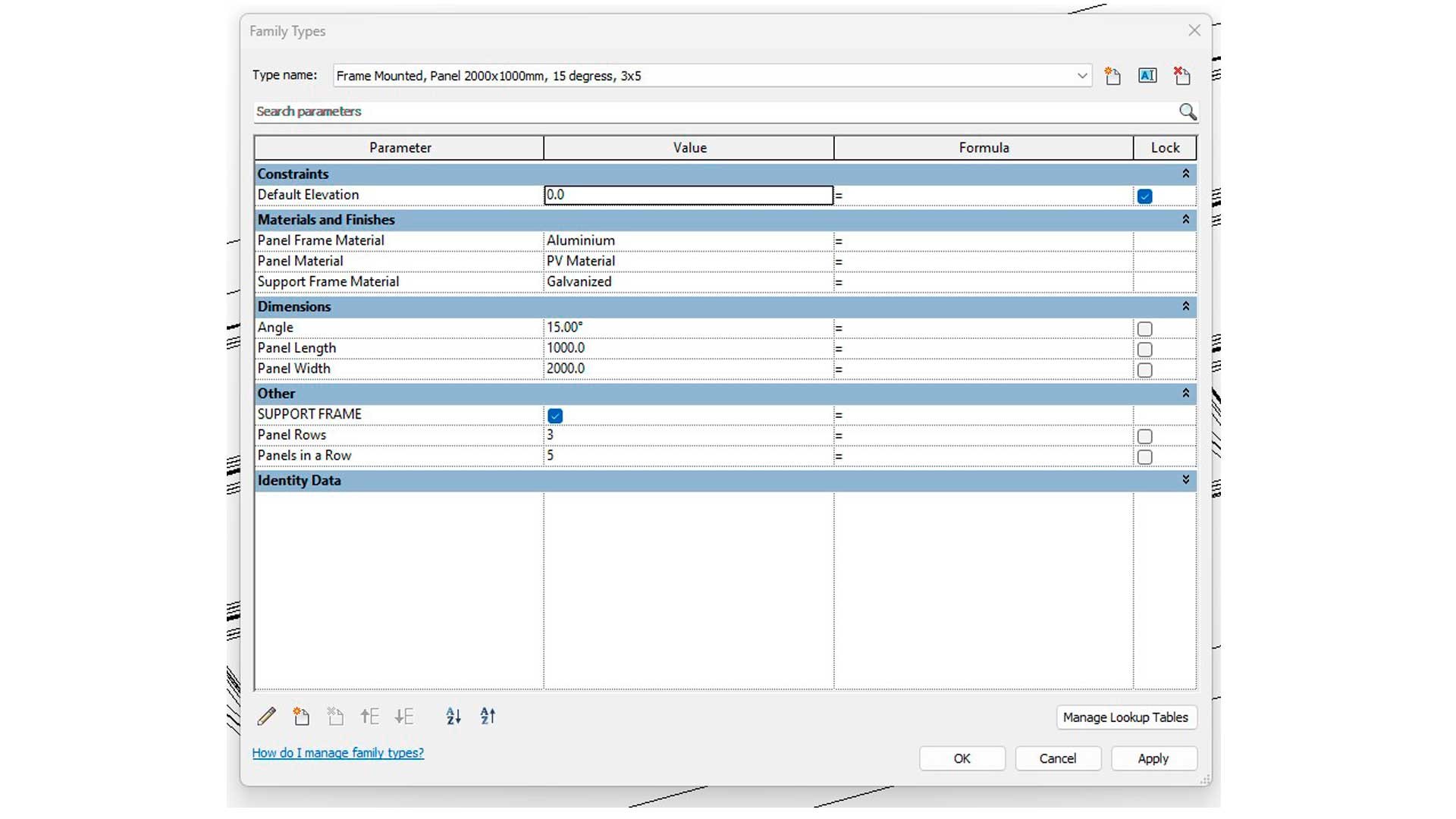The height and width of the screenshot is (819, 1456).
Task: Select the Support Frame Material parameter name
Action: 328,282
